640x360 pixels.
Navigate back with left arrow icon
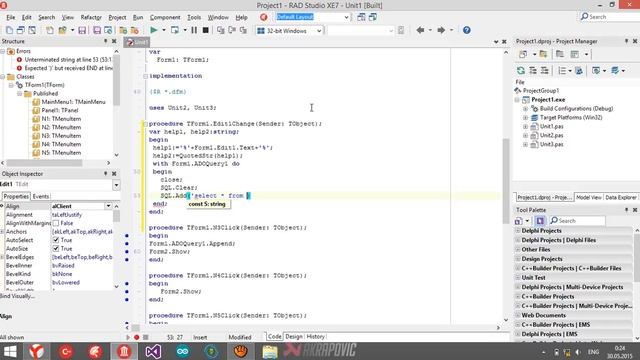tap(420, 30)
